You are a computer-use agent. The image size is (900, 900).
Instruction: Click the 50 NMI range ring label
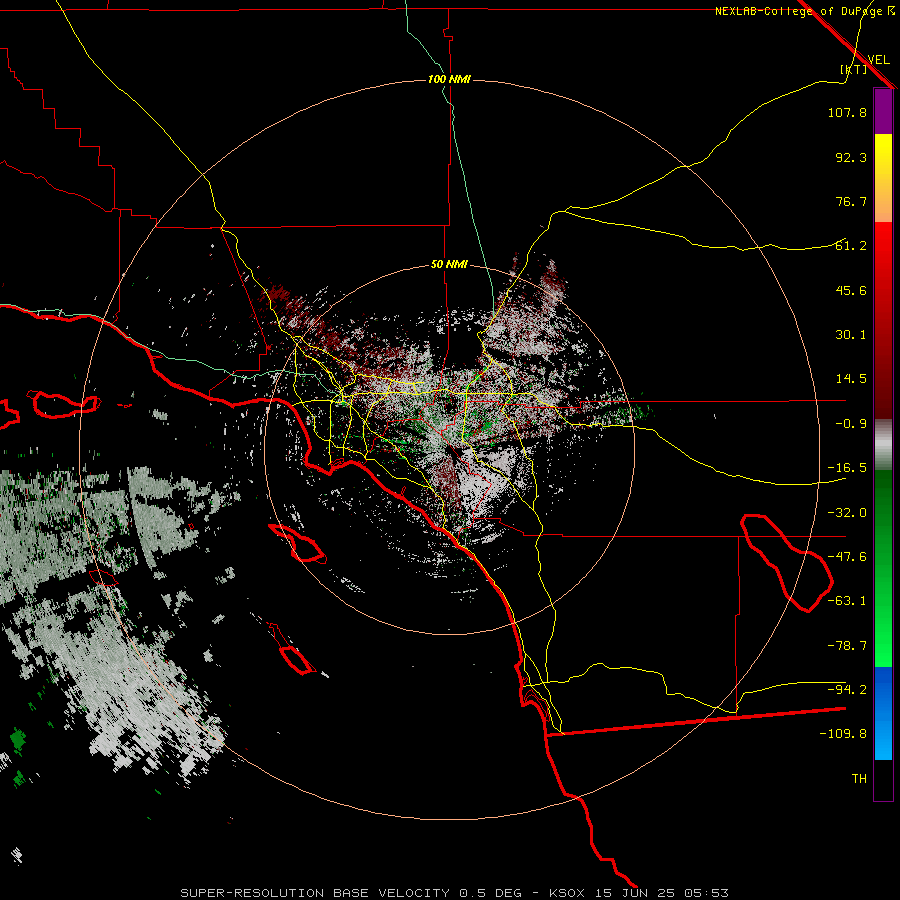coord(449,265)
